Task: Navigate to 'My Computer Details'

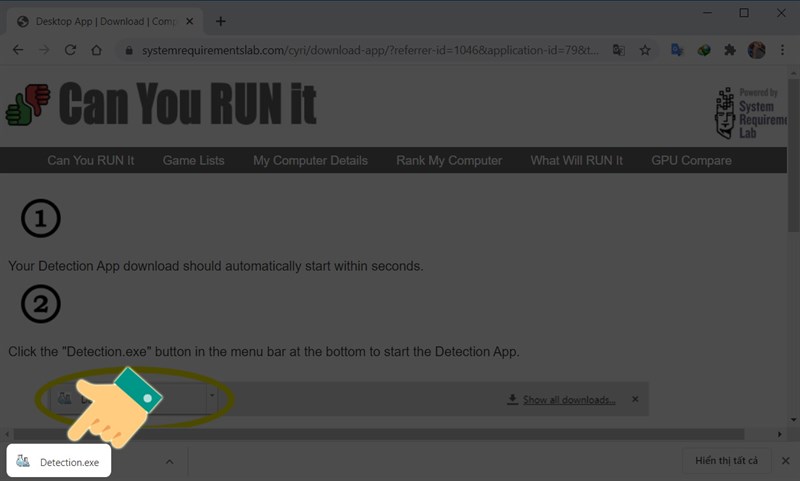Action: click(310, 160)
